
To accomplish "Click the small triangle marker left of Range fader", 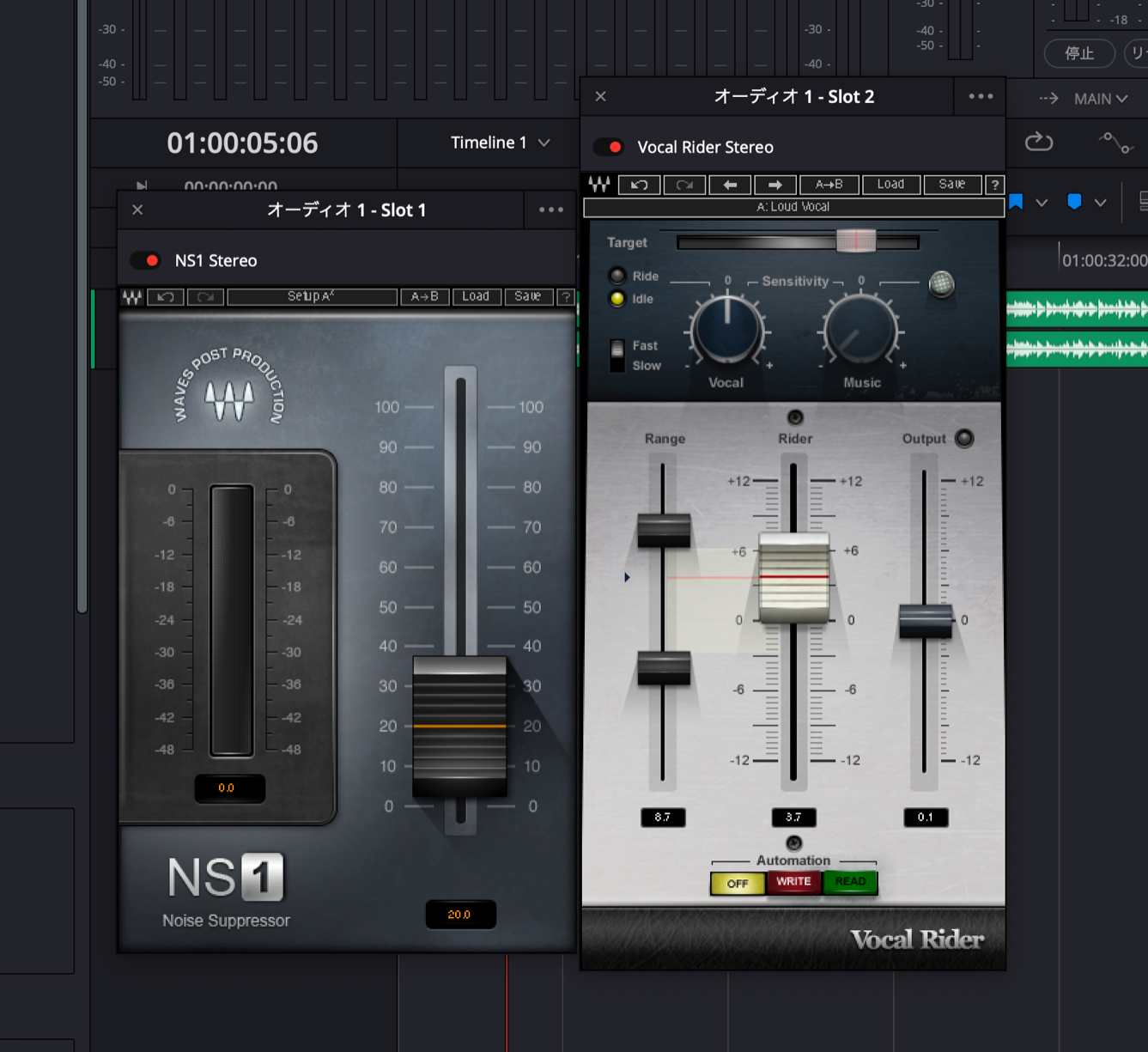I will (x=627, y=577).
